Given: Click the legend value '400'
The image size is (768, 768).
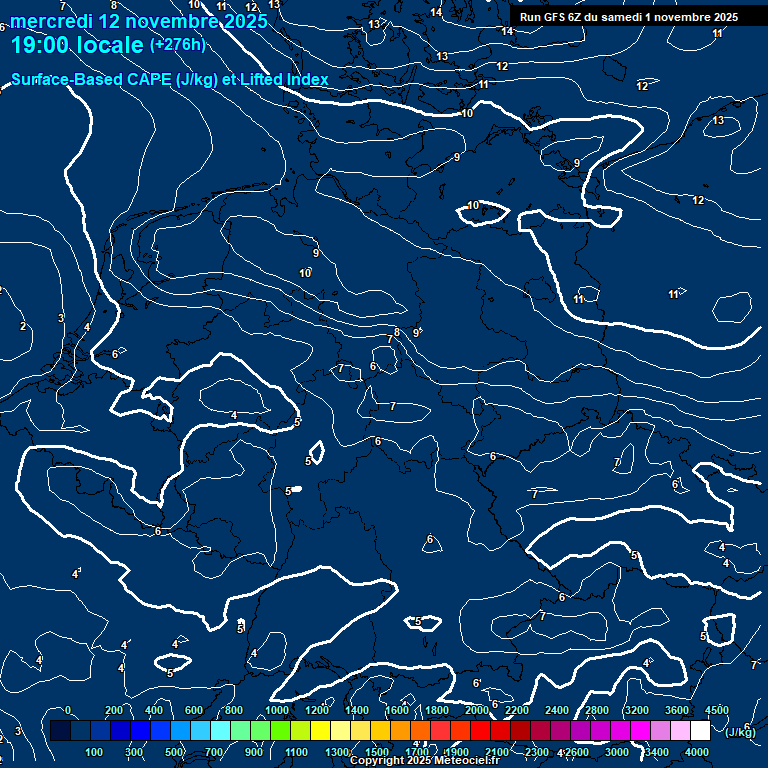Looking at the screenshot, I should (154, 710).
